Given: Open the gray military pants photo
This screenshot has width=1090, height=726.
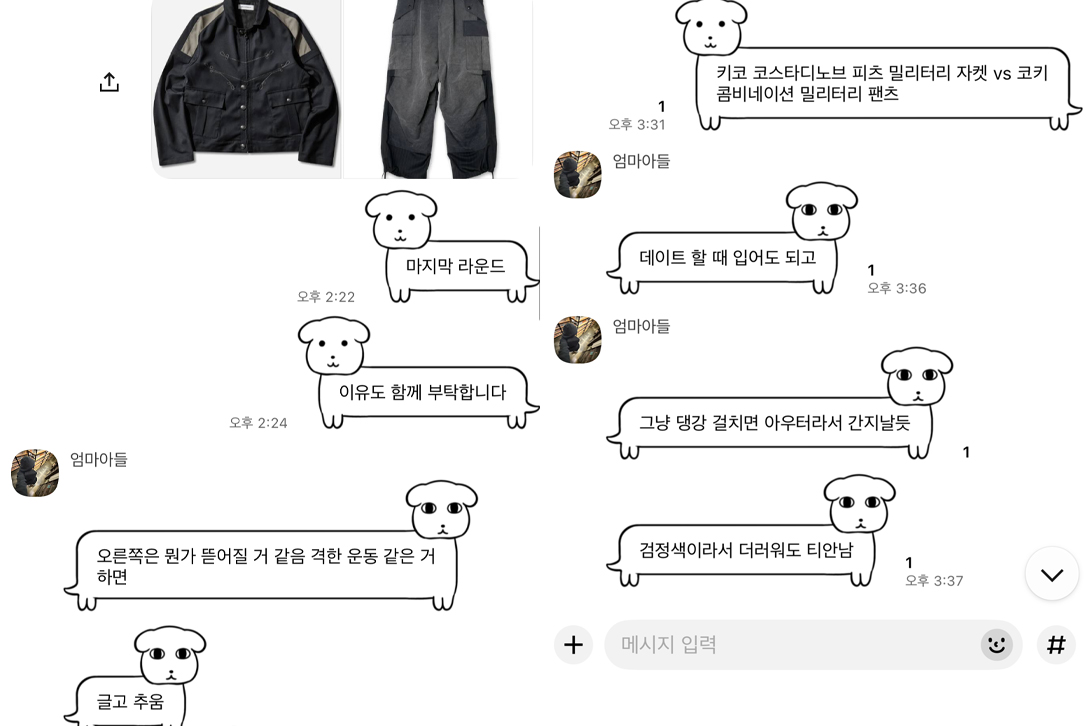Looking at the screenshot, I should tap(438, 89).
